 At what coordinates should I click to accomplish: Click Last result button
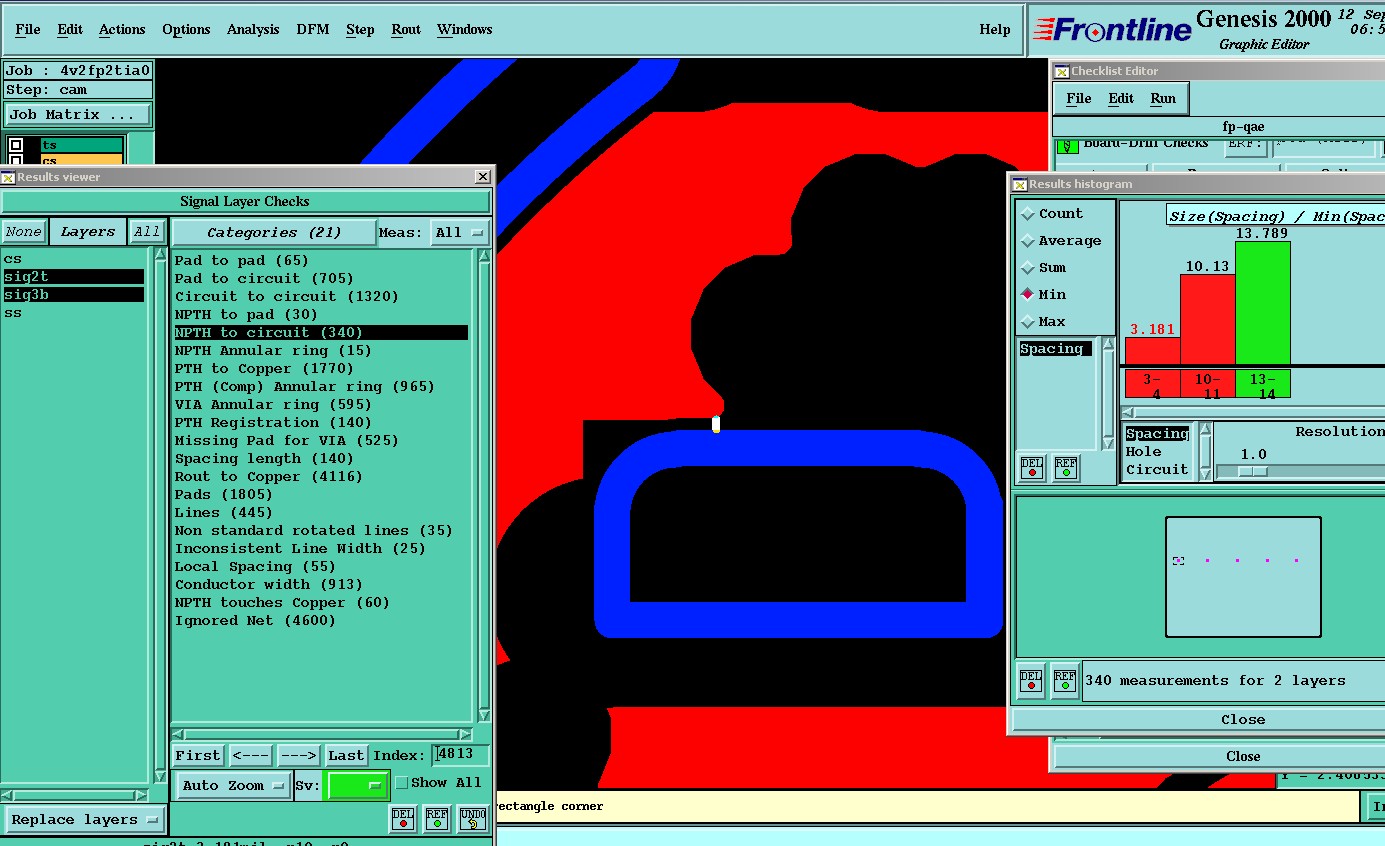coord(346,755)
